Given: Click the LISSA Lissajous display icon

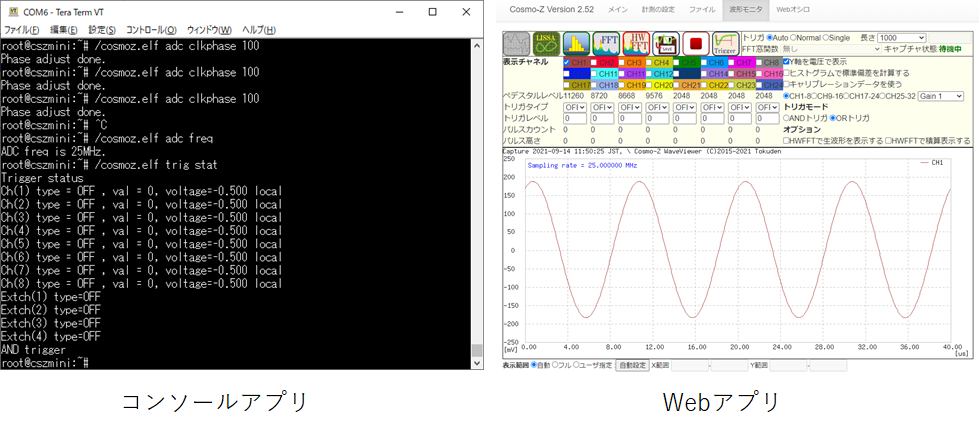Looking at the screenshot, I should pyautogui.click(x=546, y=43).
